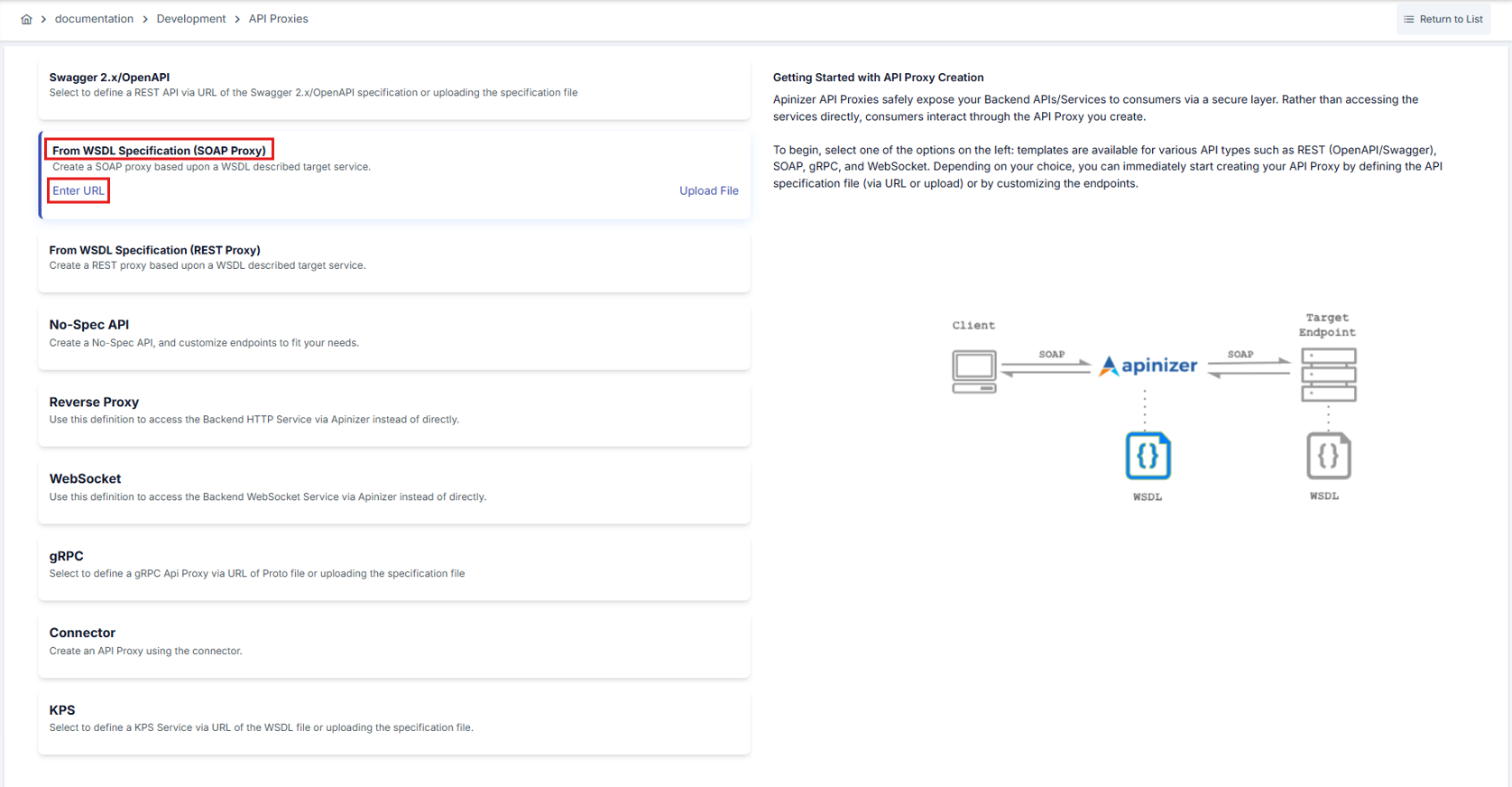Select the gRPC option card

pyautogui.click(x=394, y=567)
